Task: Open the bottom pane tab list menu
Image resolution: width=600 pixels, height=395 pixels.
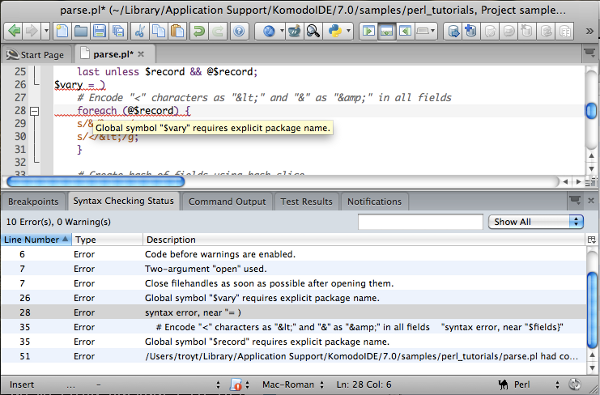Action: pyautogui.click(x=575, y=200)
